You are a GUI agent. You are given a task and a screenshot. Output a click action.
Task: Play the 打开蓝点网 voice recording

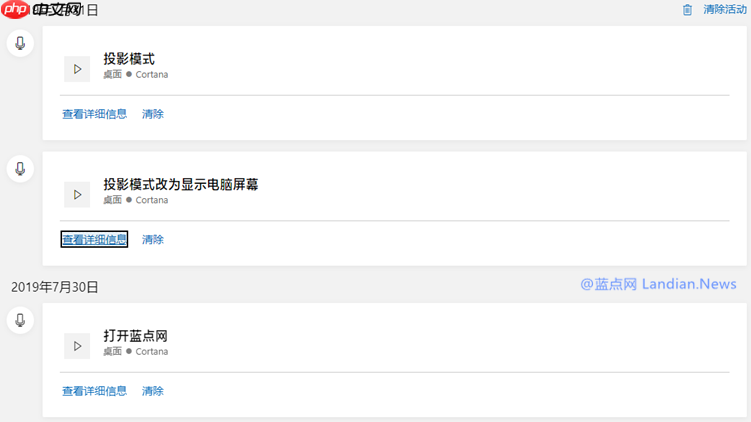tap(77, 346)
